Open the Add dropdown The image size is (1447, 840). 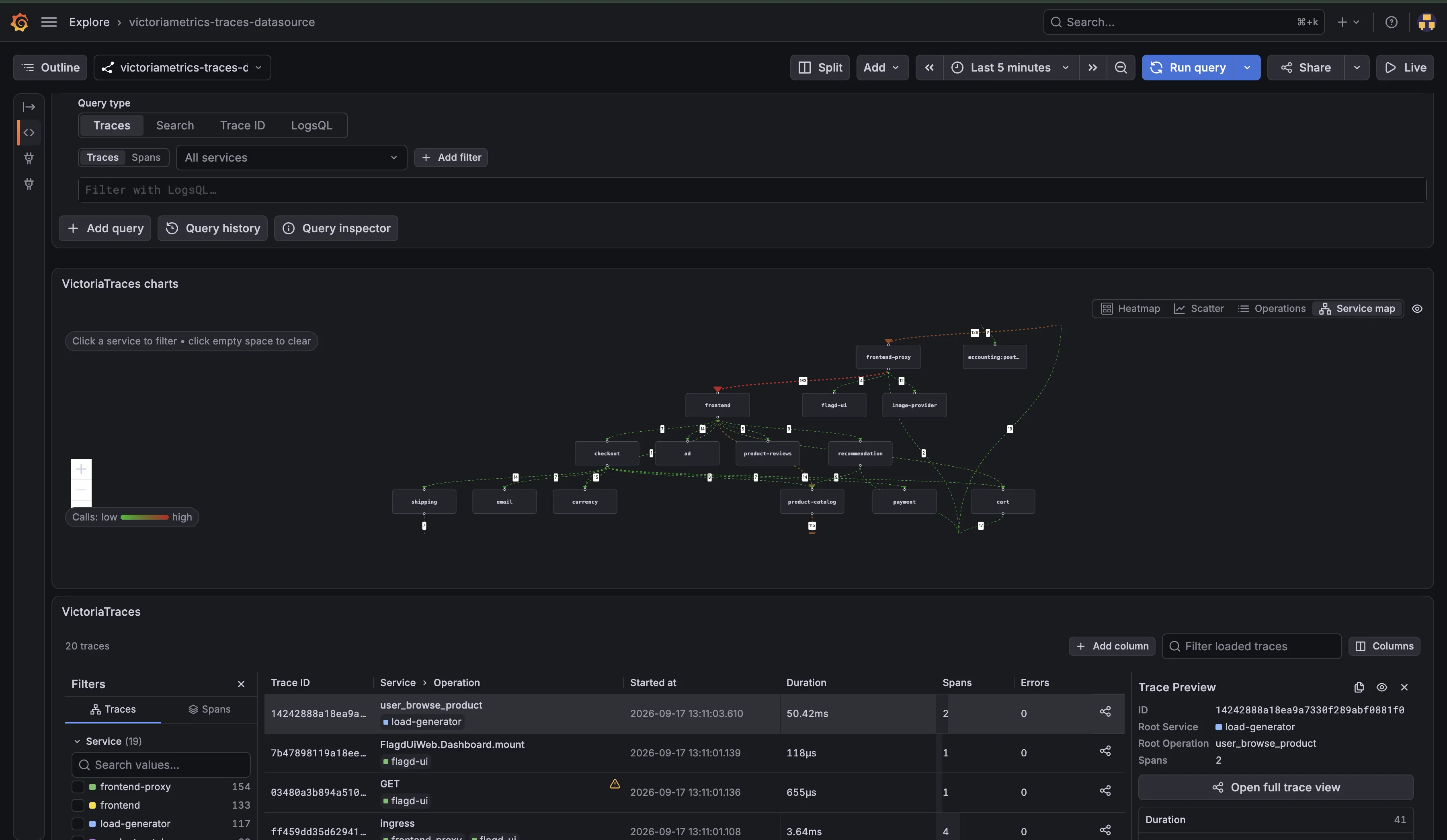coord(882,67)
